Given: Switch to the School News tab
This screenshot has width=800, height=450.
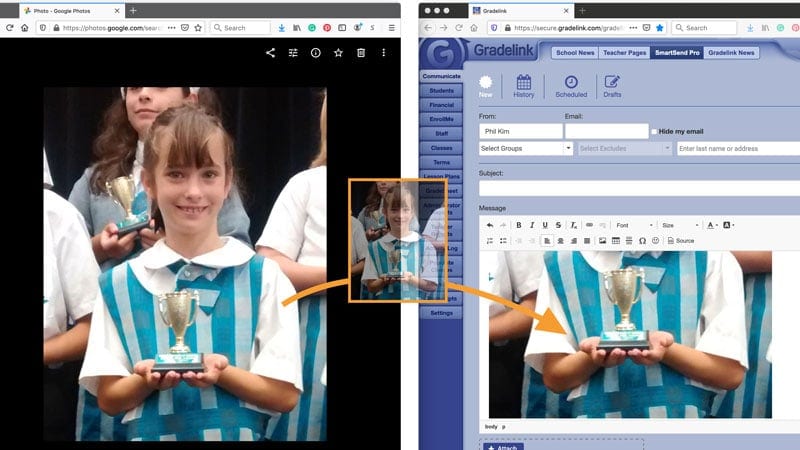Looking at the screenshot, I should 575,53.
